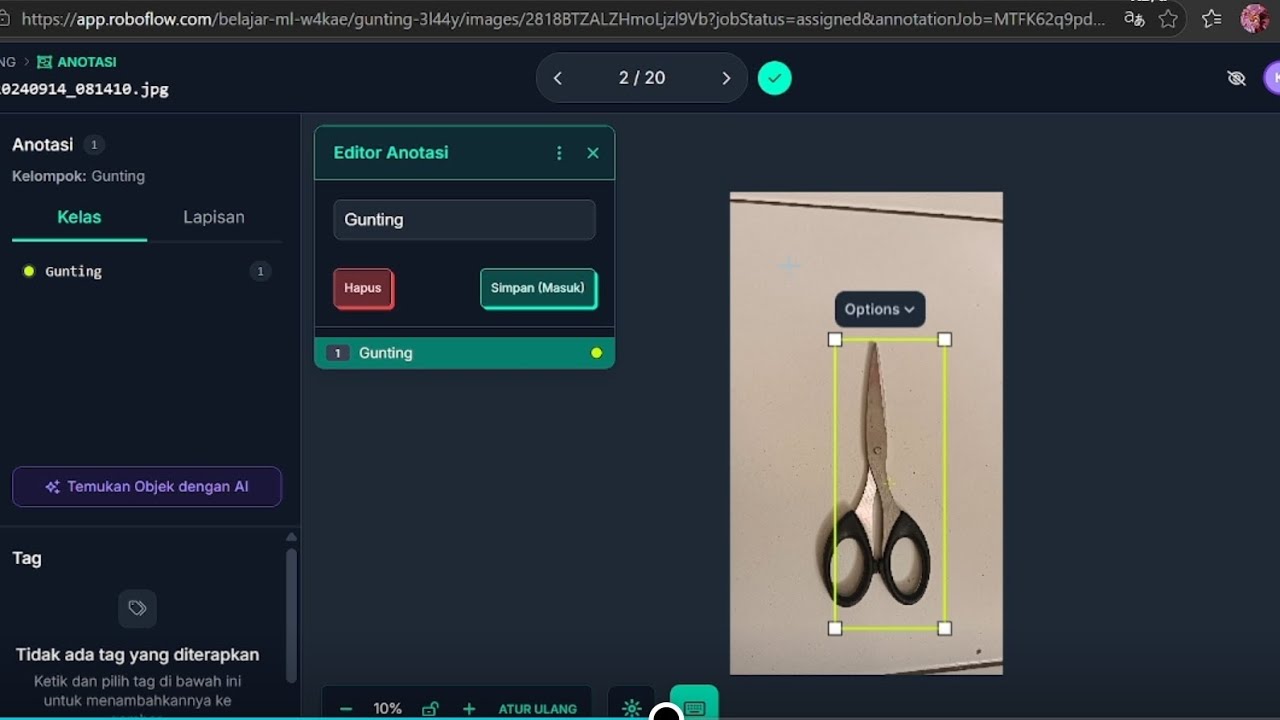Go to the previous image arrow
Viewport: 1280px width, 720px height.
click(x=558, y=78)
